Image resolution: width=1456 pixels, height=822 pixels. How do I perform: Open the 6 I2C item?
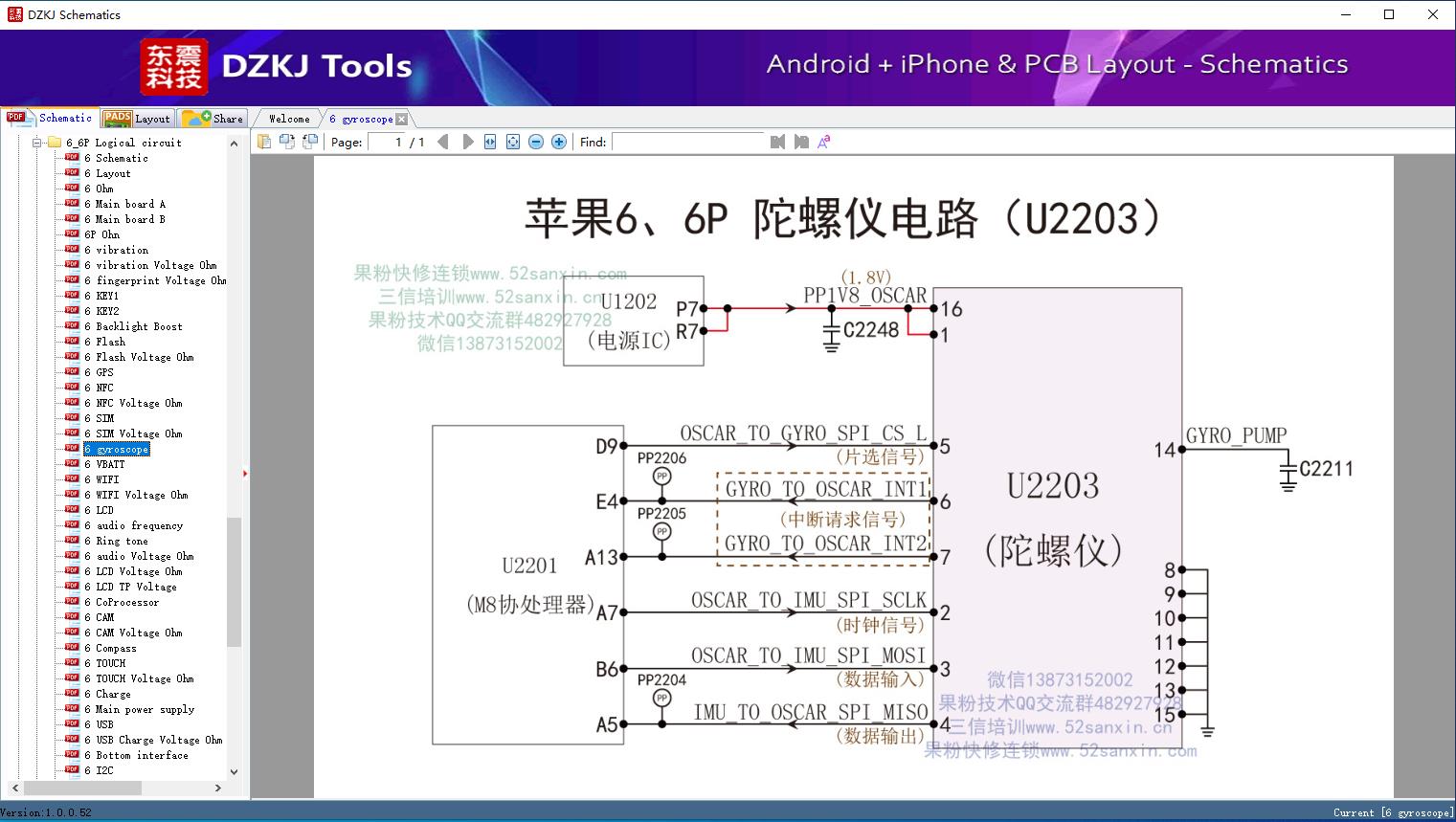tap(99, 770)
